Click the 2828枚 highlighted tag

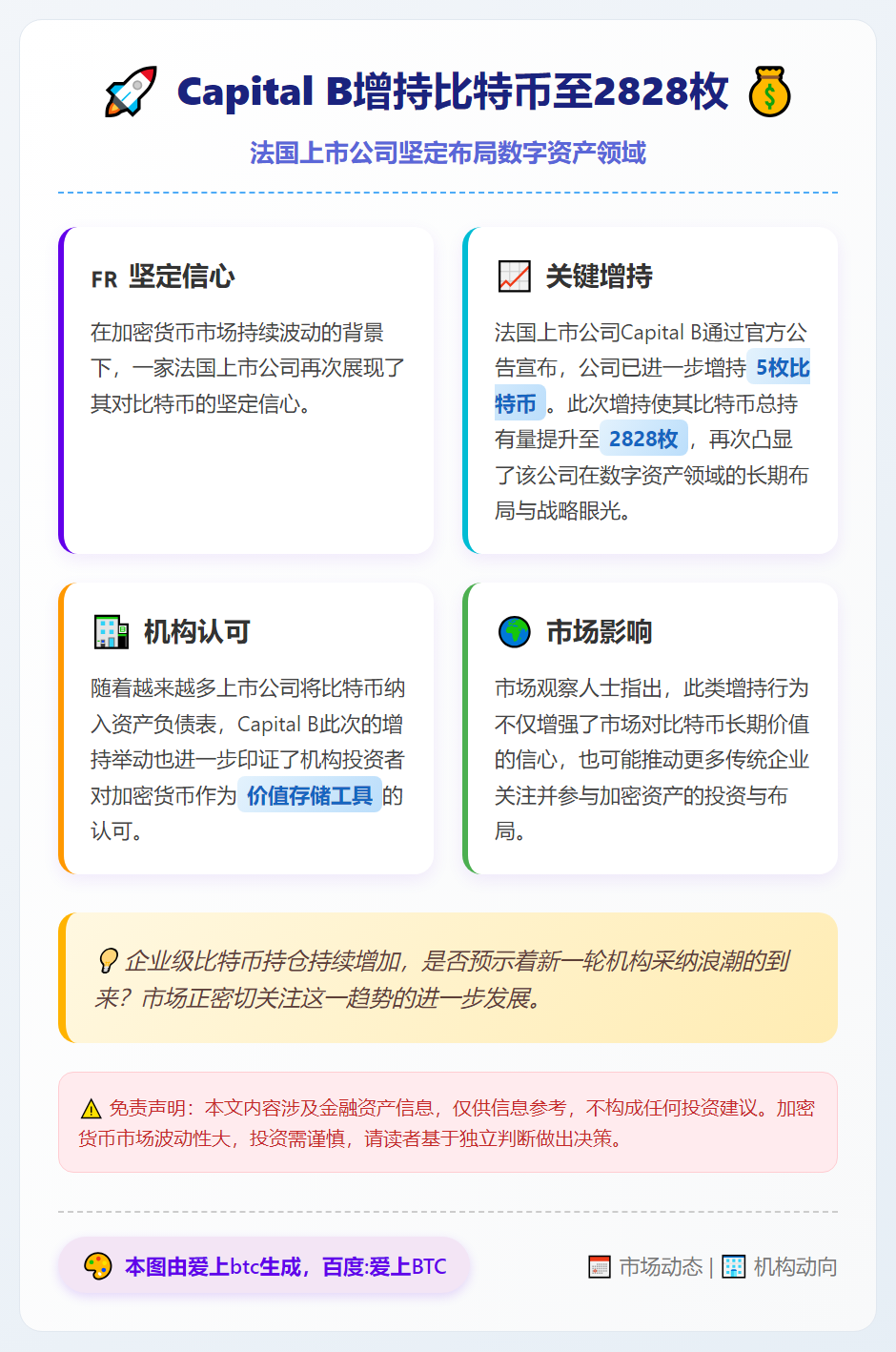point(643,439)
